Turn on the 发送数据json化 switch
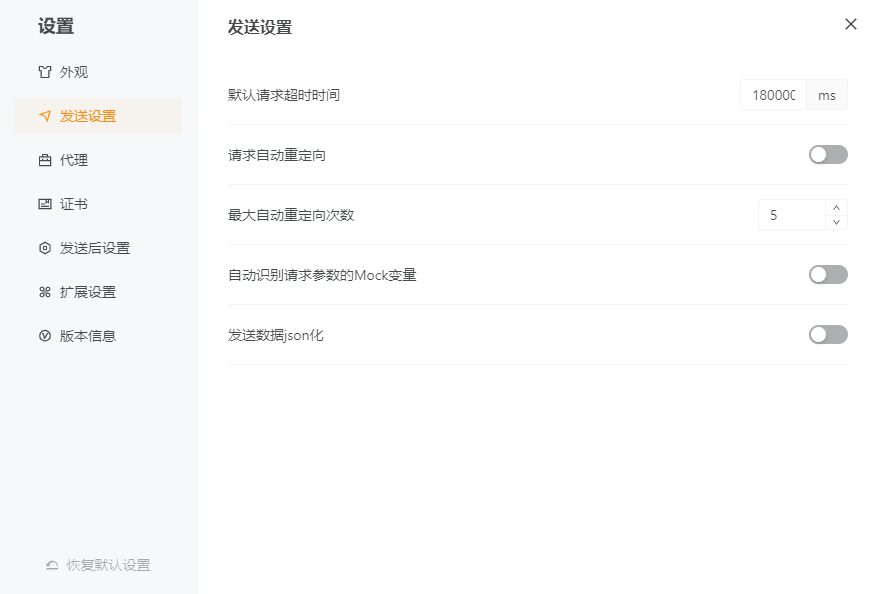 828,334
